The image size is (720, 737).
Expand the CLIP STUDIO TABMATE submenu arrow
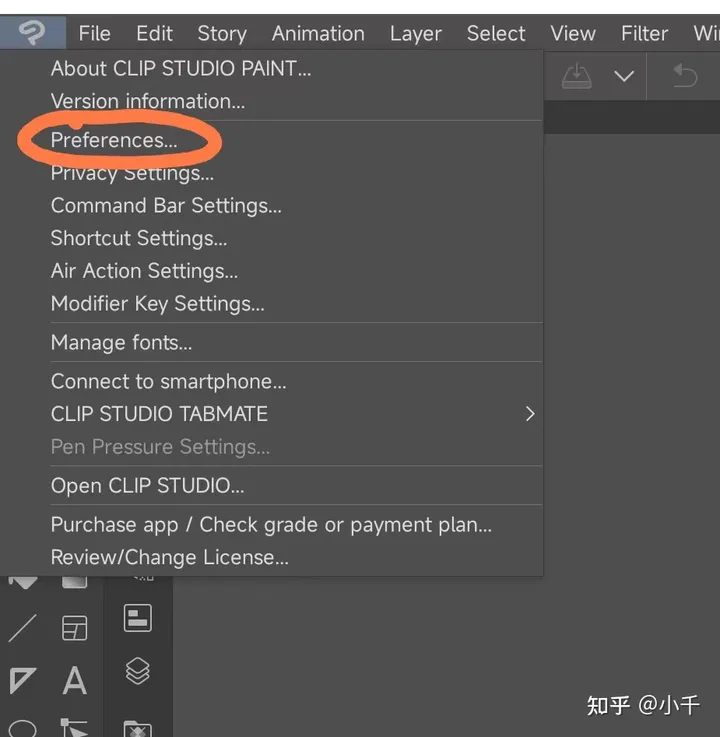[x=529, y=414]
